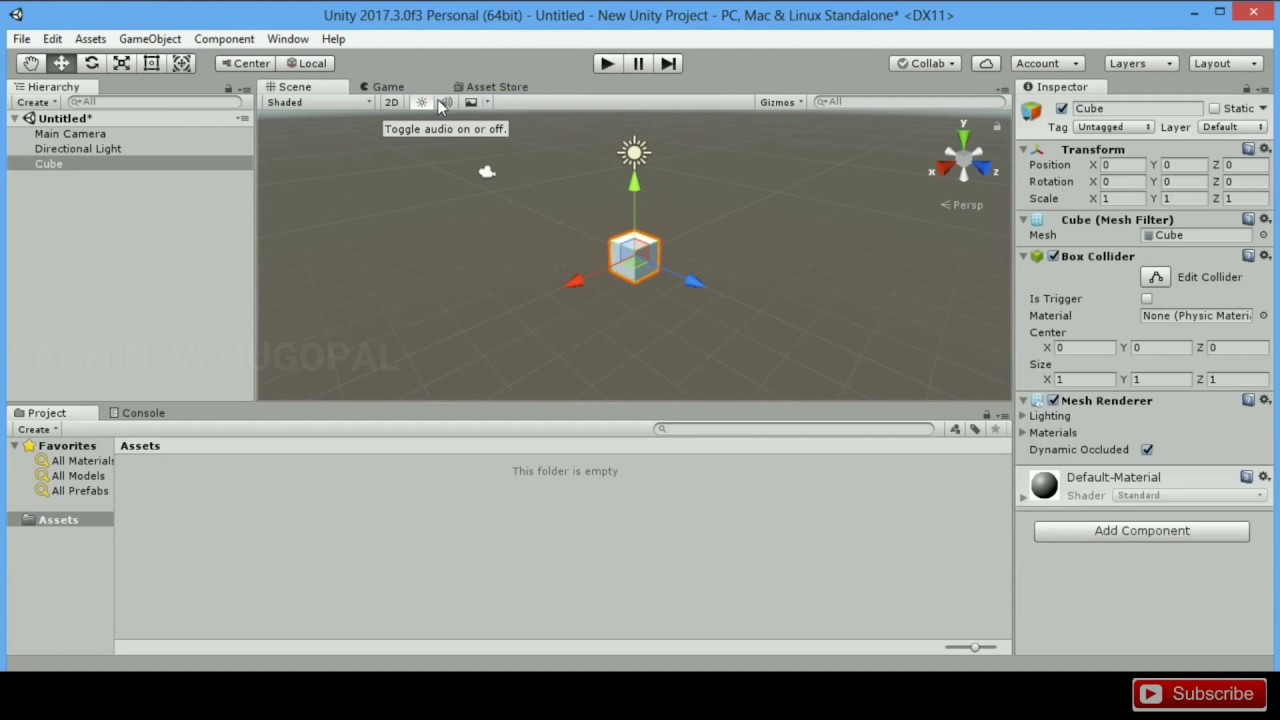This screenshot has width=1280, height=720.
Task: Toggle scene audio on or off
Action: point(446,102)
